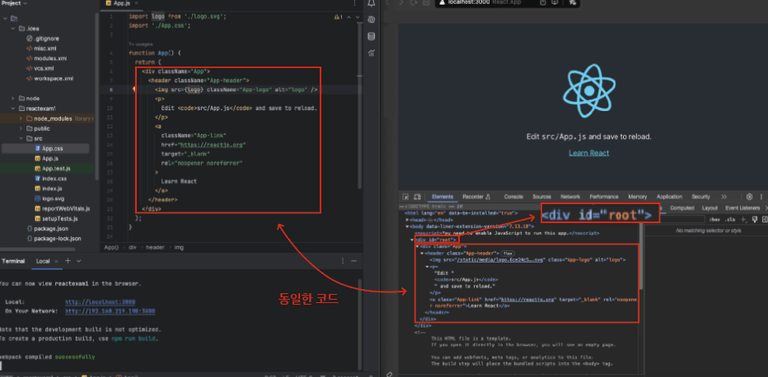Collapse the reactexam1 folder

13,108
